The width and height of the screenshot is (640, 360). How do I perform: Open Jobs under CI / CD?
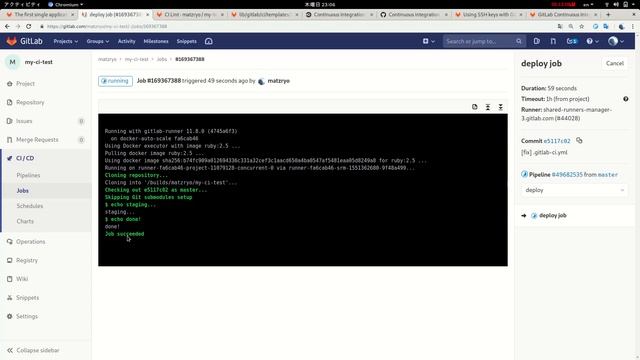[x=22, y=191]
